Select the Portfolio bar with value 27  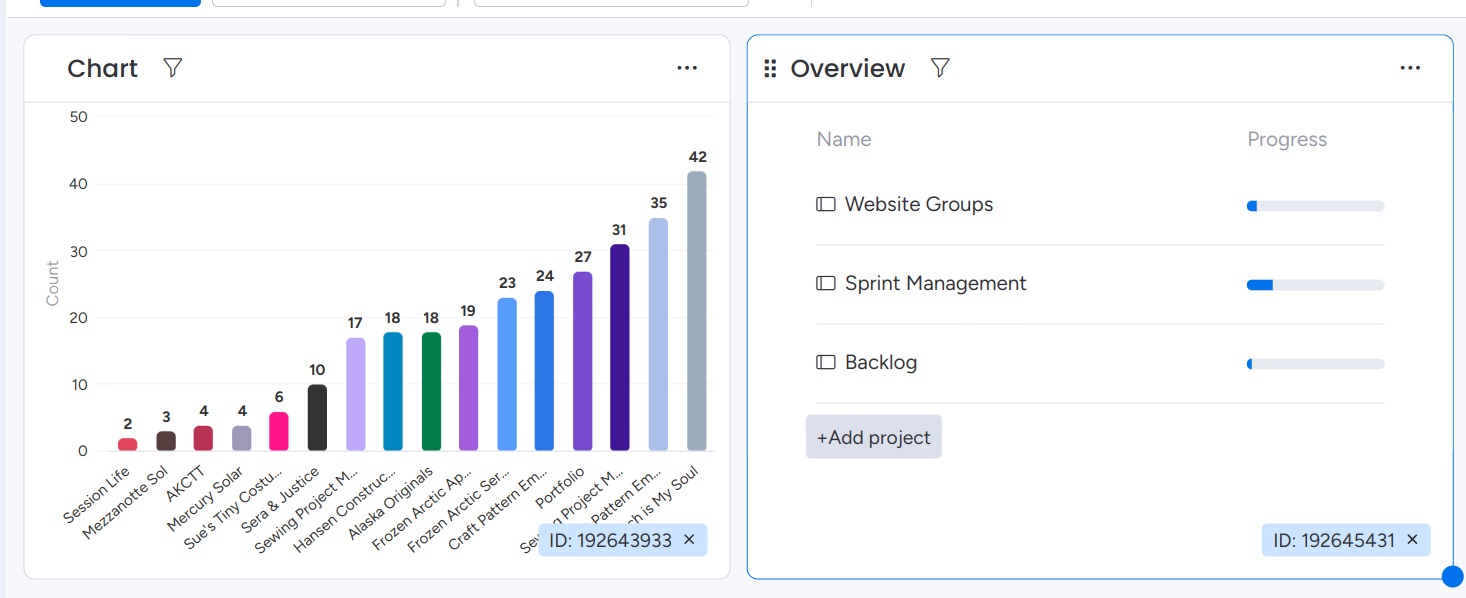coord(583,361)
